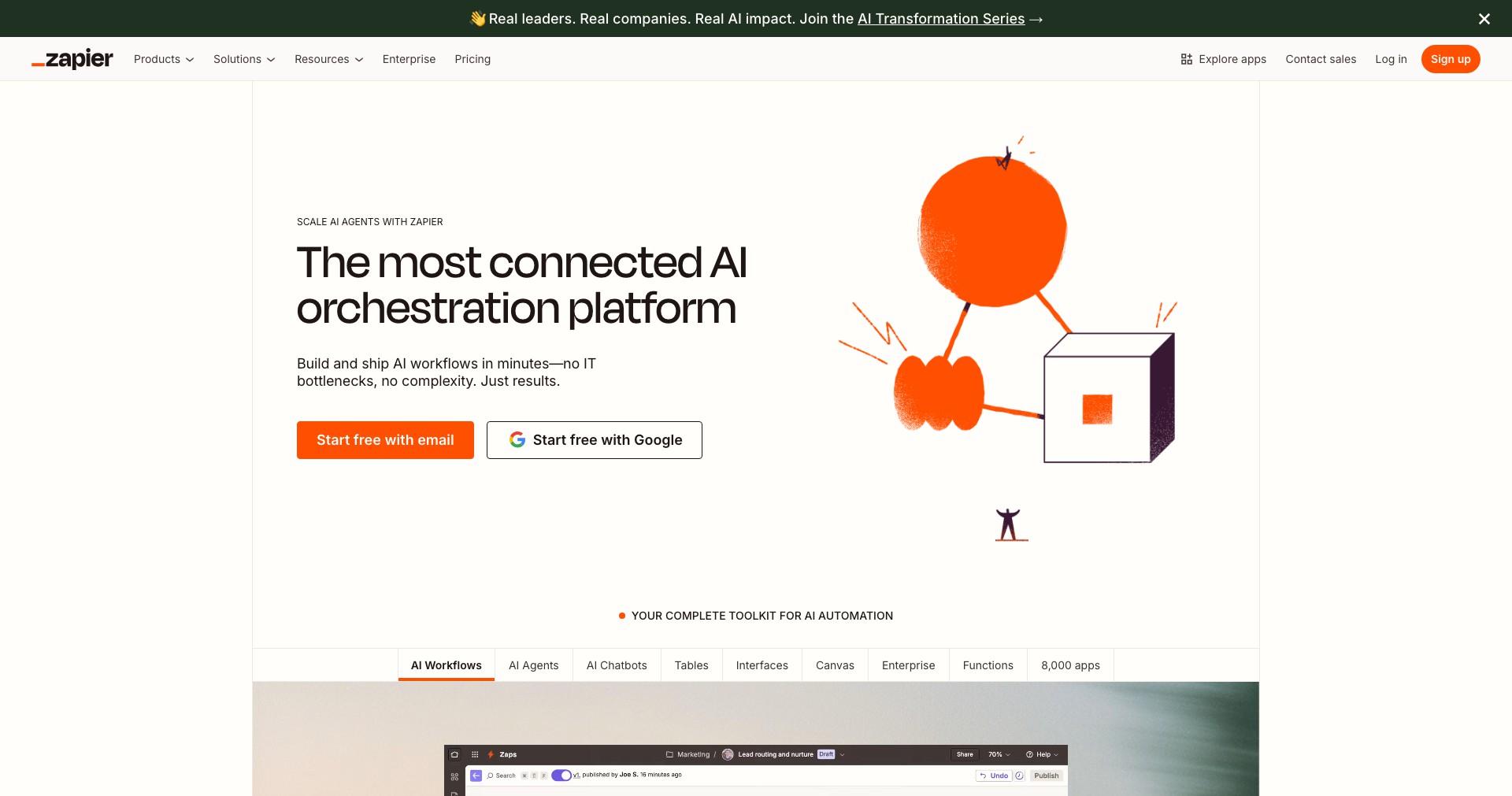Click the avatar beside Lead routing and nurture

[x=728, y=754]
